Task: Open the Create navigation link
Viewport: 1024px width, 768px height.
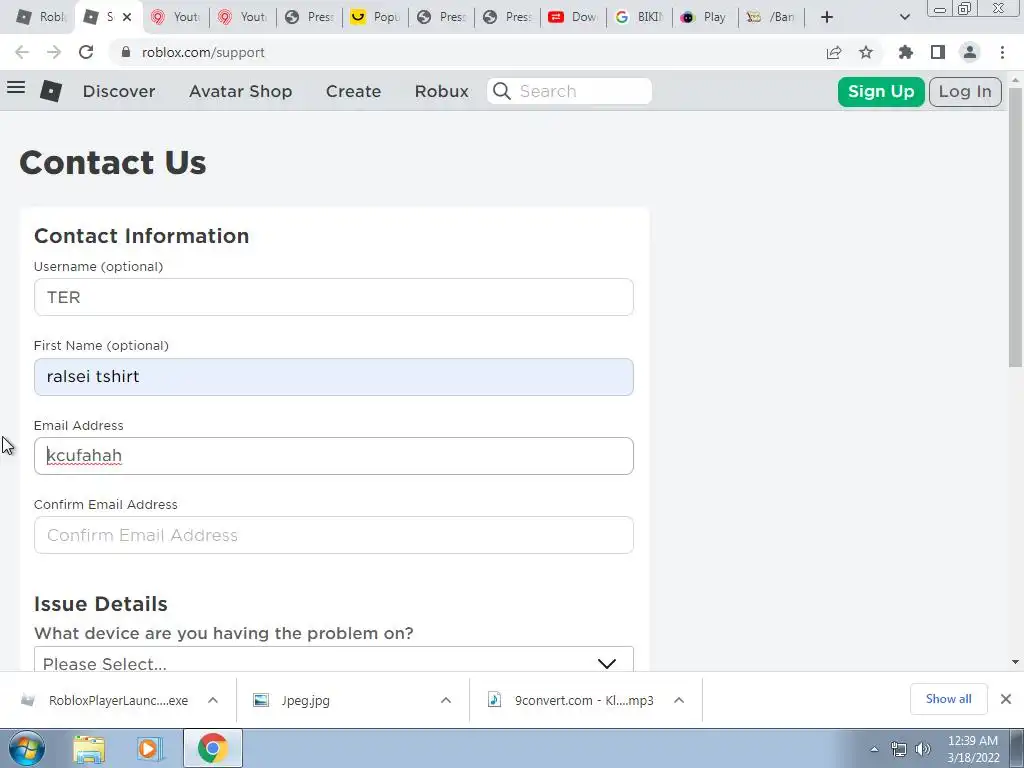Action: tap(353, 91)
